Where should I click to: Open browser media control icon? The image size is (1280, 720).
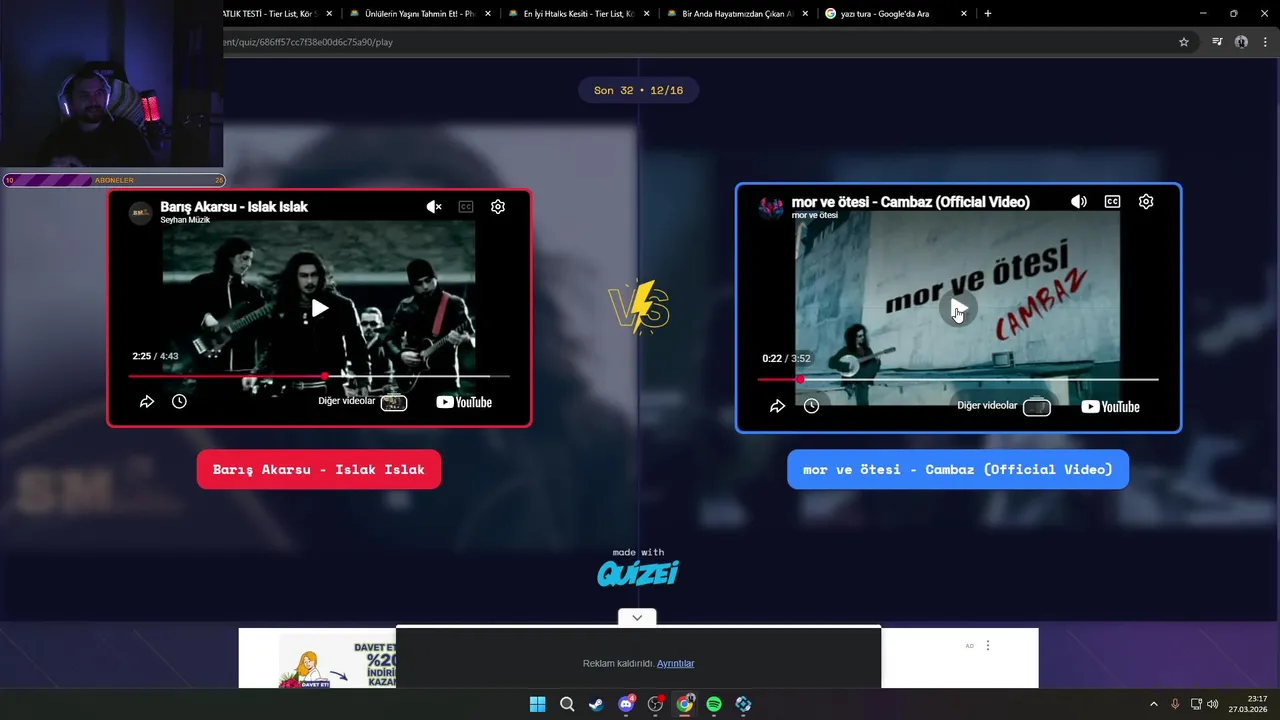tap(1217, 42)
